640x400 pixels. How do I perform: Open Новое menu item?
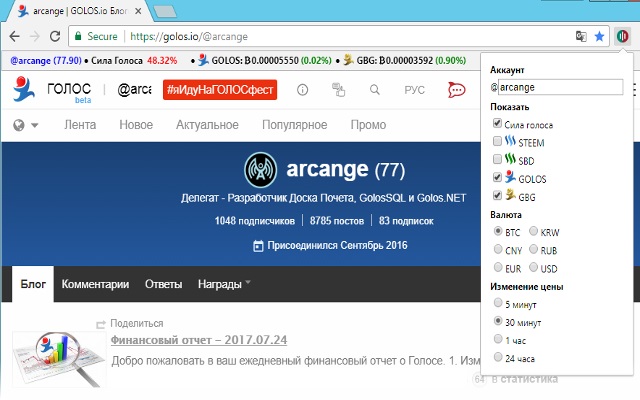pyautogui.click(x=136, y=125)
